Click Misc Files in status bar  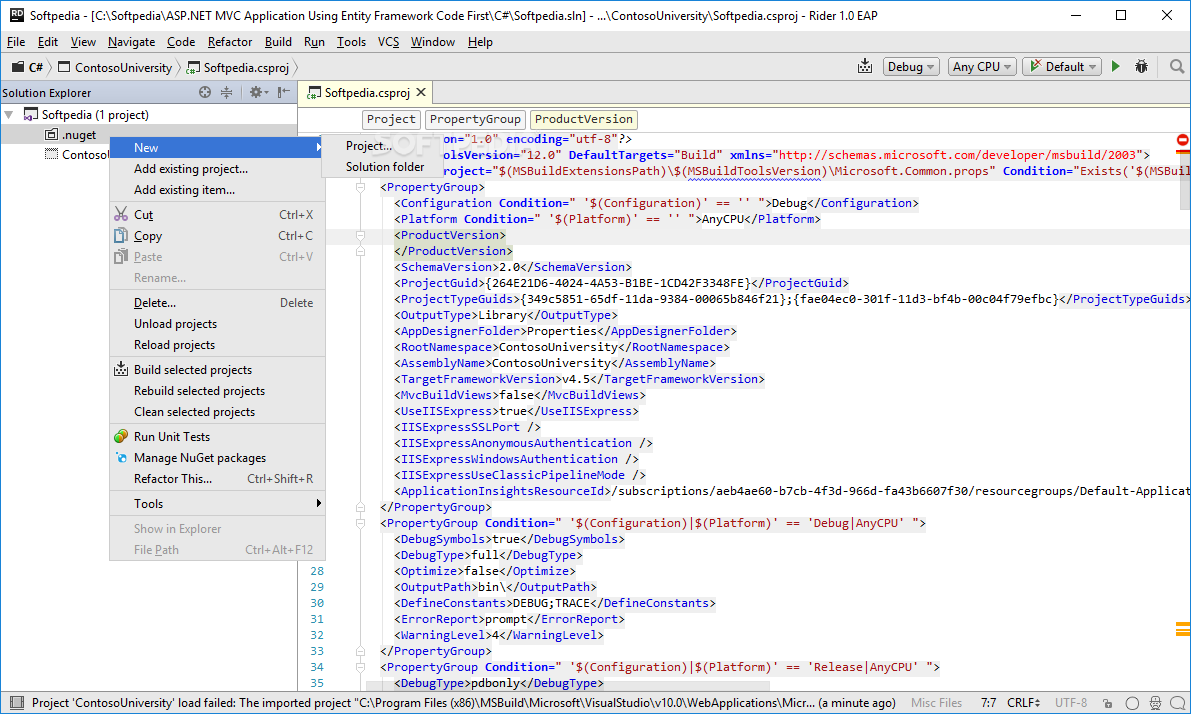click(936, 703)
